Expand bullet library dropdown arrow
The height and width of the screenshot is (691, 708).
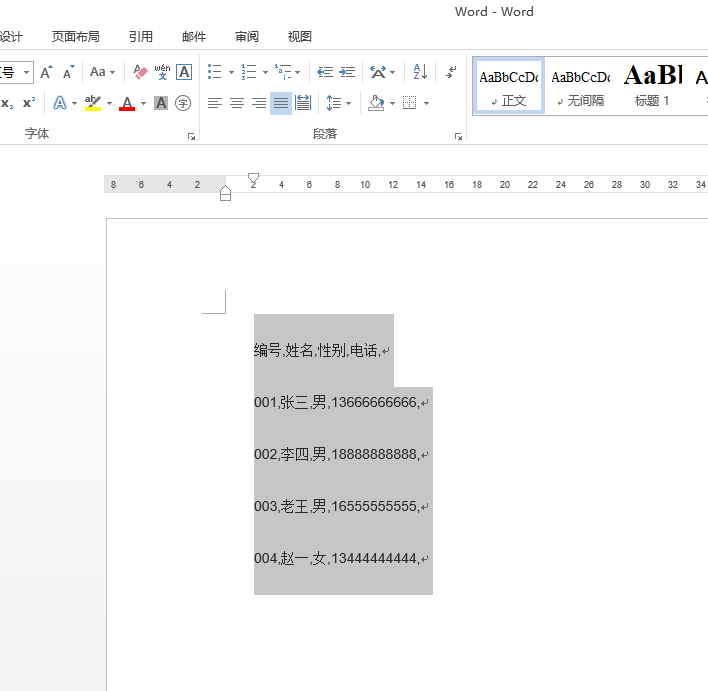point(231,72)
